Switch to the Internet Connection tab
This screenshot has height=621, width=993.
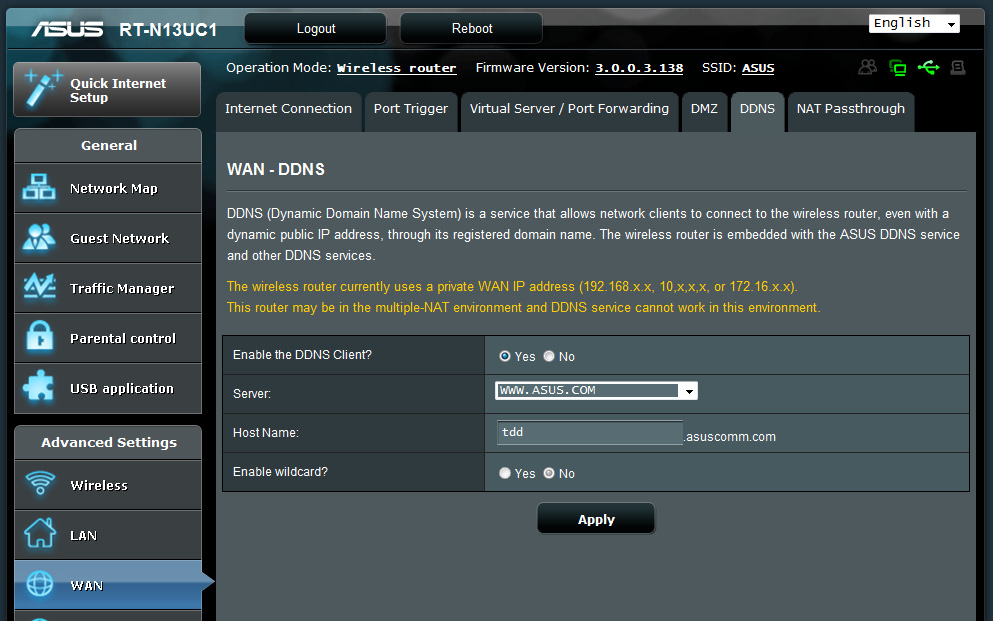pos(289,112)
